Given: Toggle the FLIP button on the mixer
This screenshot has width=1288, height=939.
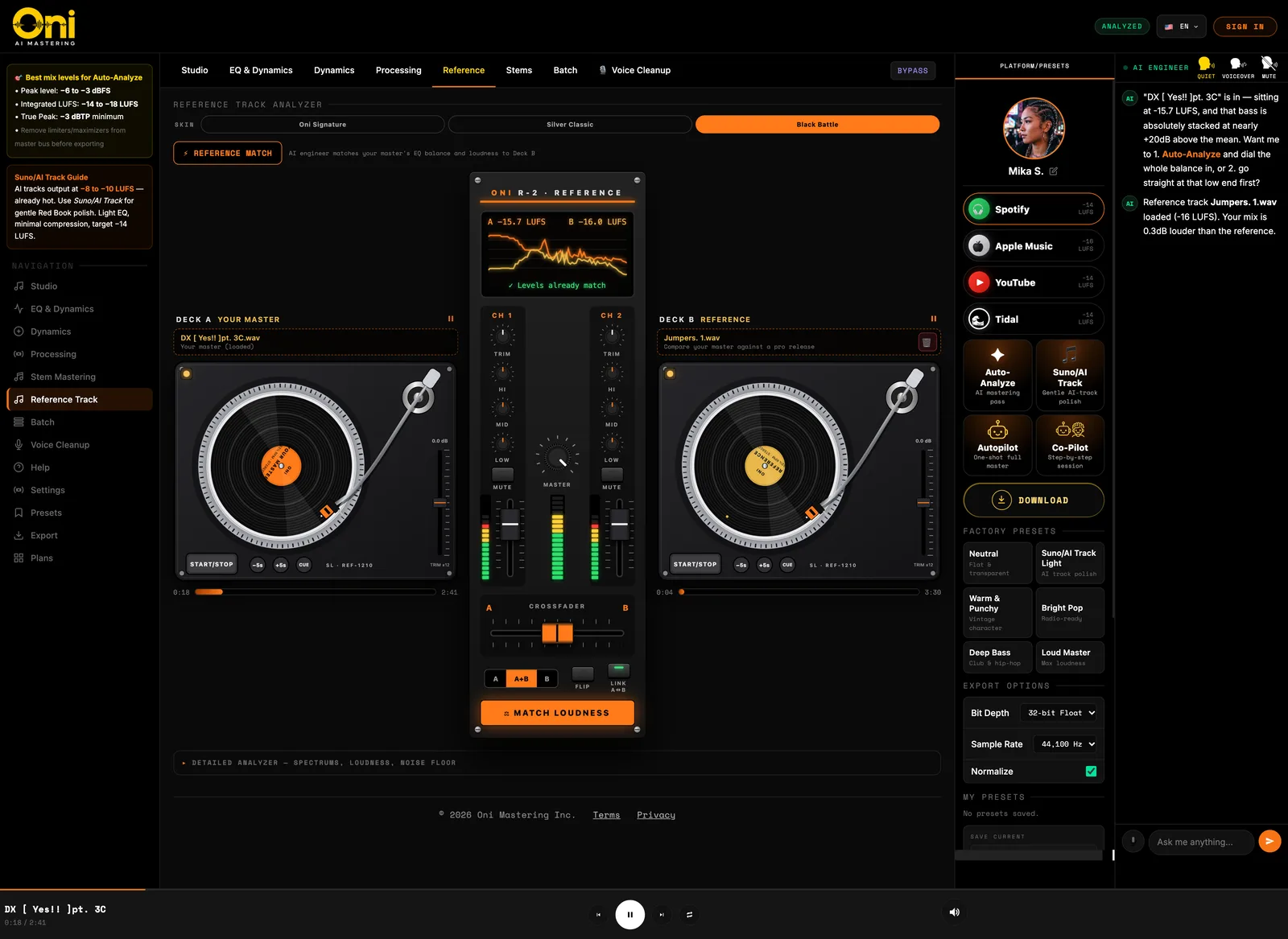Looking at the screenshot, I should 583,673.
